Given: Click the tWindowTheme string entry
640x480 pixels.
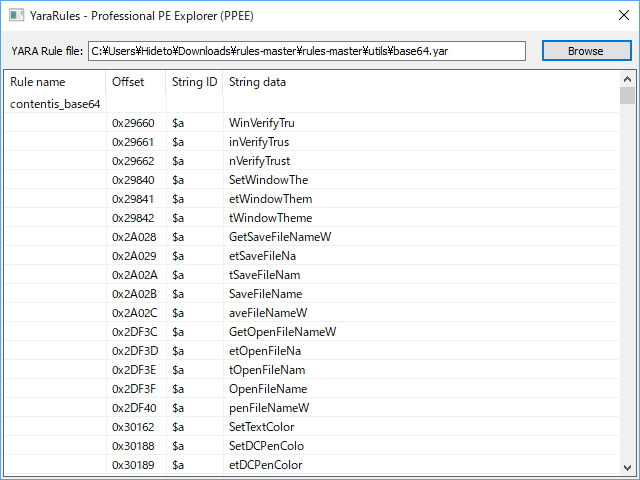Looking at the screenshot, I should [270, 218].
